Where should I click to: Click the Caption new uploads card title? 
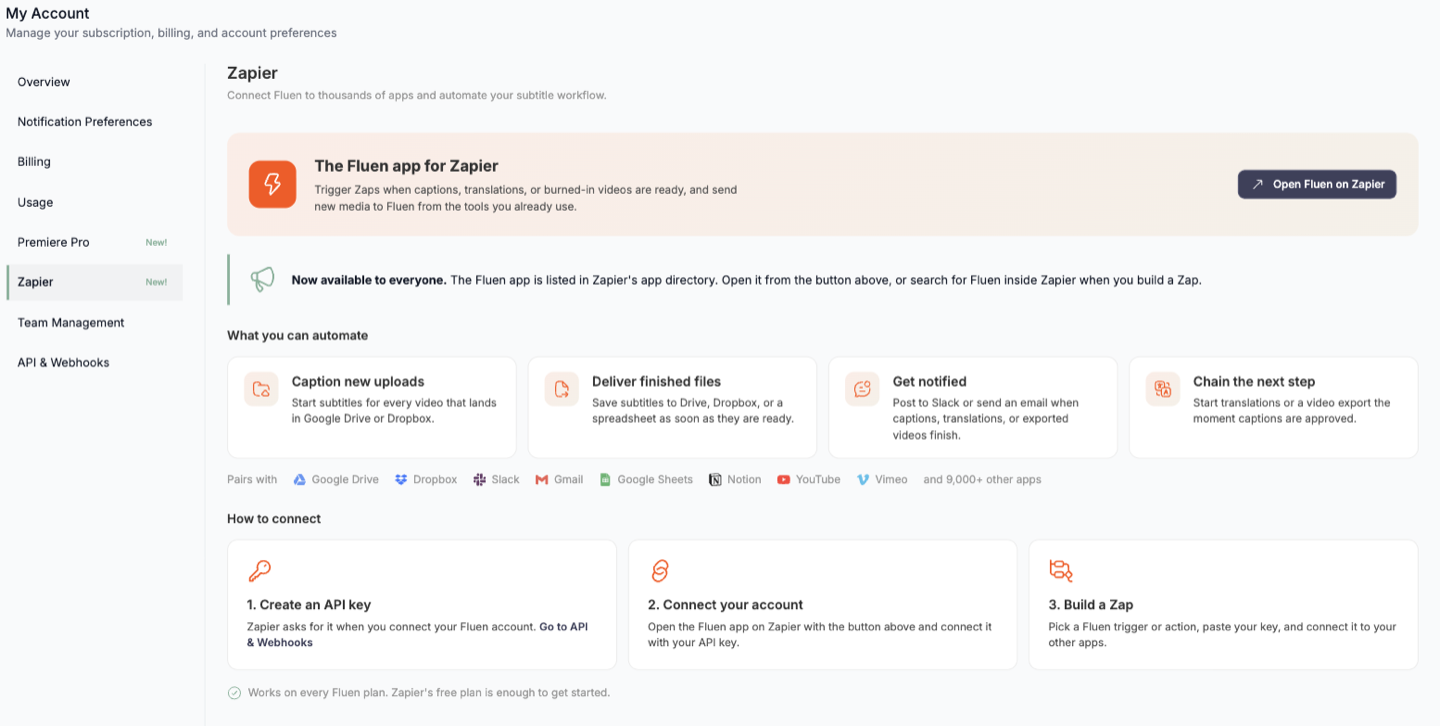click(358, 381)
